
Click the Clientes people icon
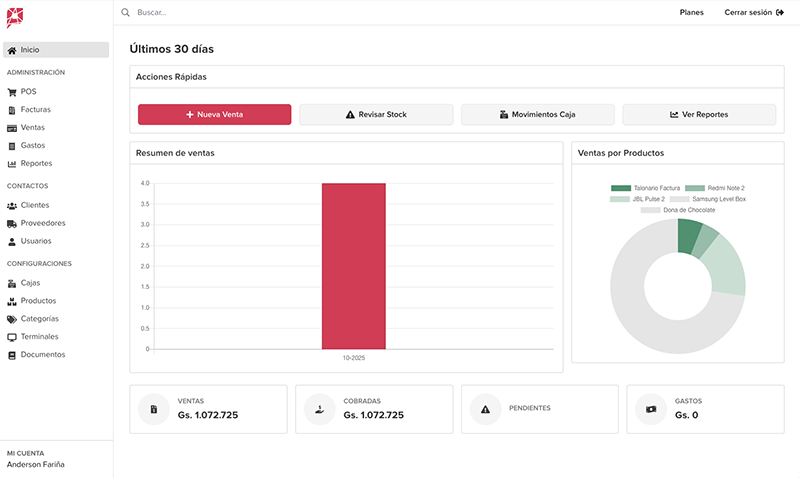pos(12,206)
